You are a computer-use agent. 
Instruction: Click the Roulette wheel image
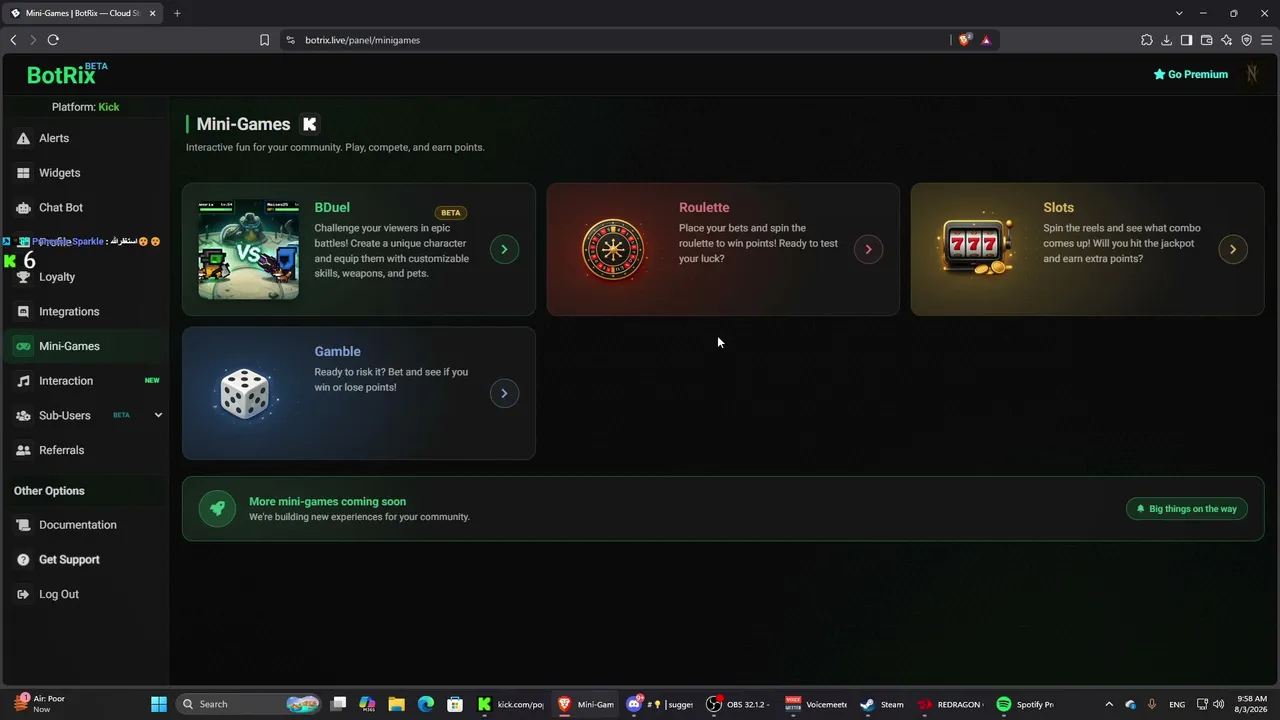[x=613, y=249]
